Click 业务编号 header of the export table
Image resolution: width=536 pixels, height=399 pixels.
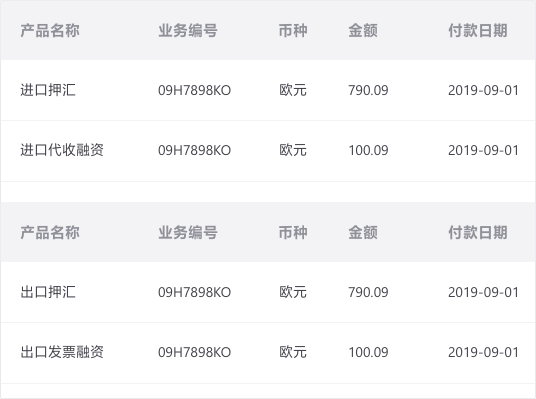click(188, 232)
